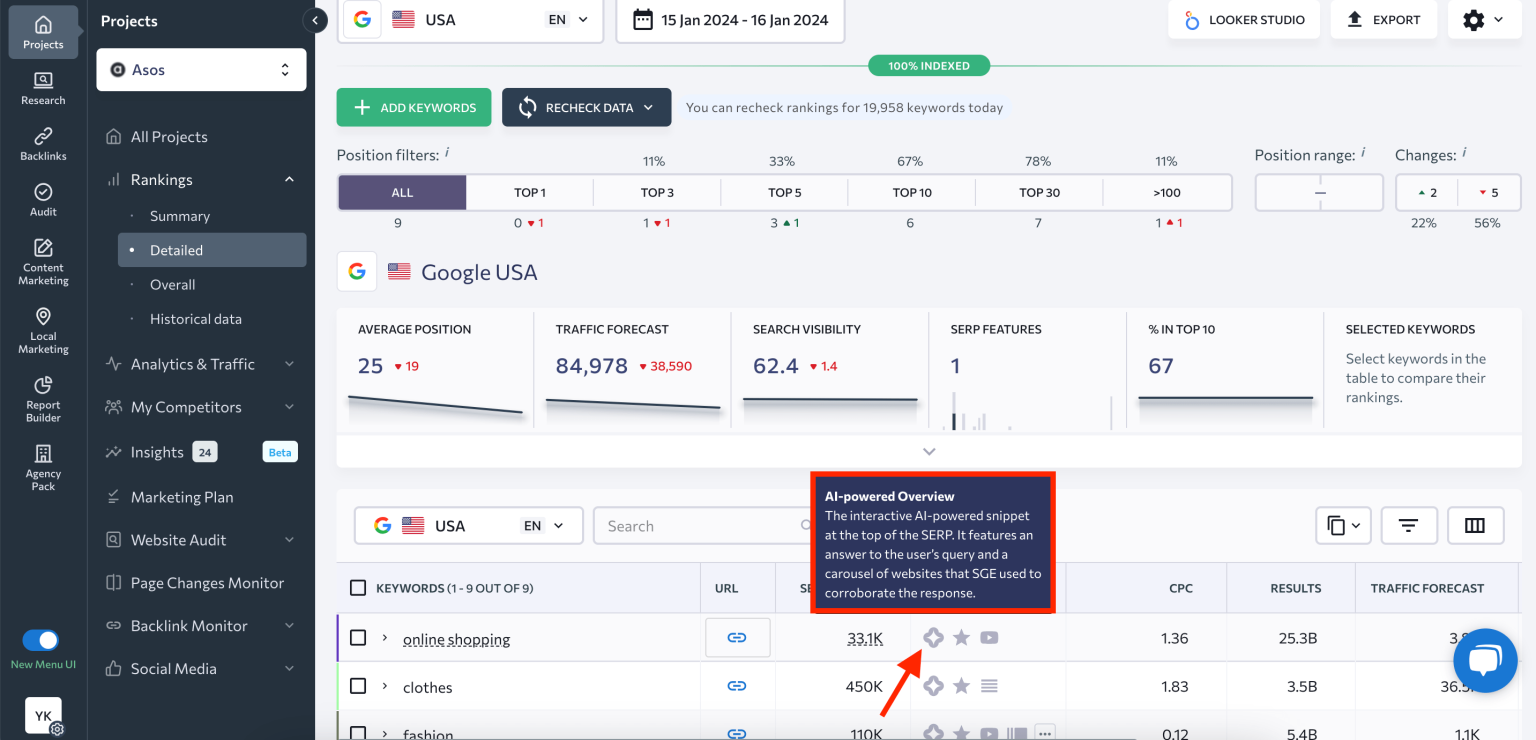Viewport: 1536px width, 740px height.
Task: Open the Backlinks section in the sidebar
Action: click(42, 143)
